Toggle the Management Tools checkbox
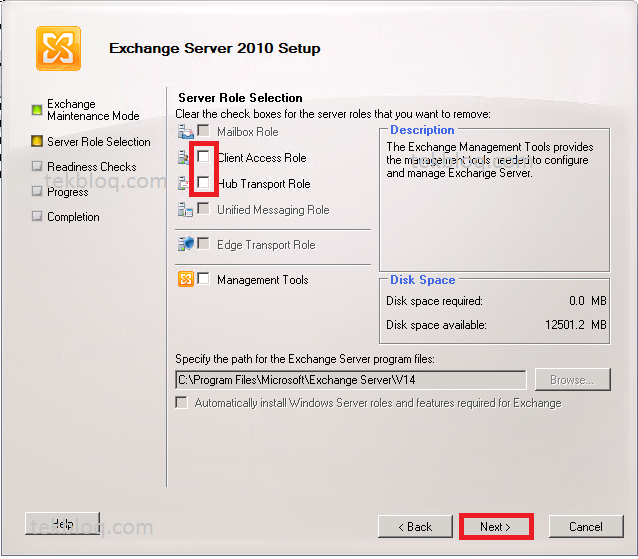This screenshot has width=638, height=559. point(203,279)
